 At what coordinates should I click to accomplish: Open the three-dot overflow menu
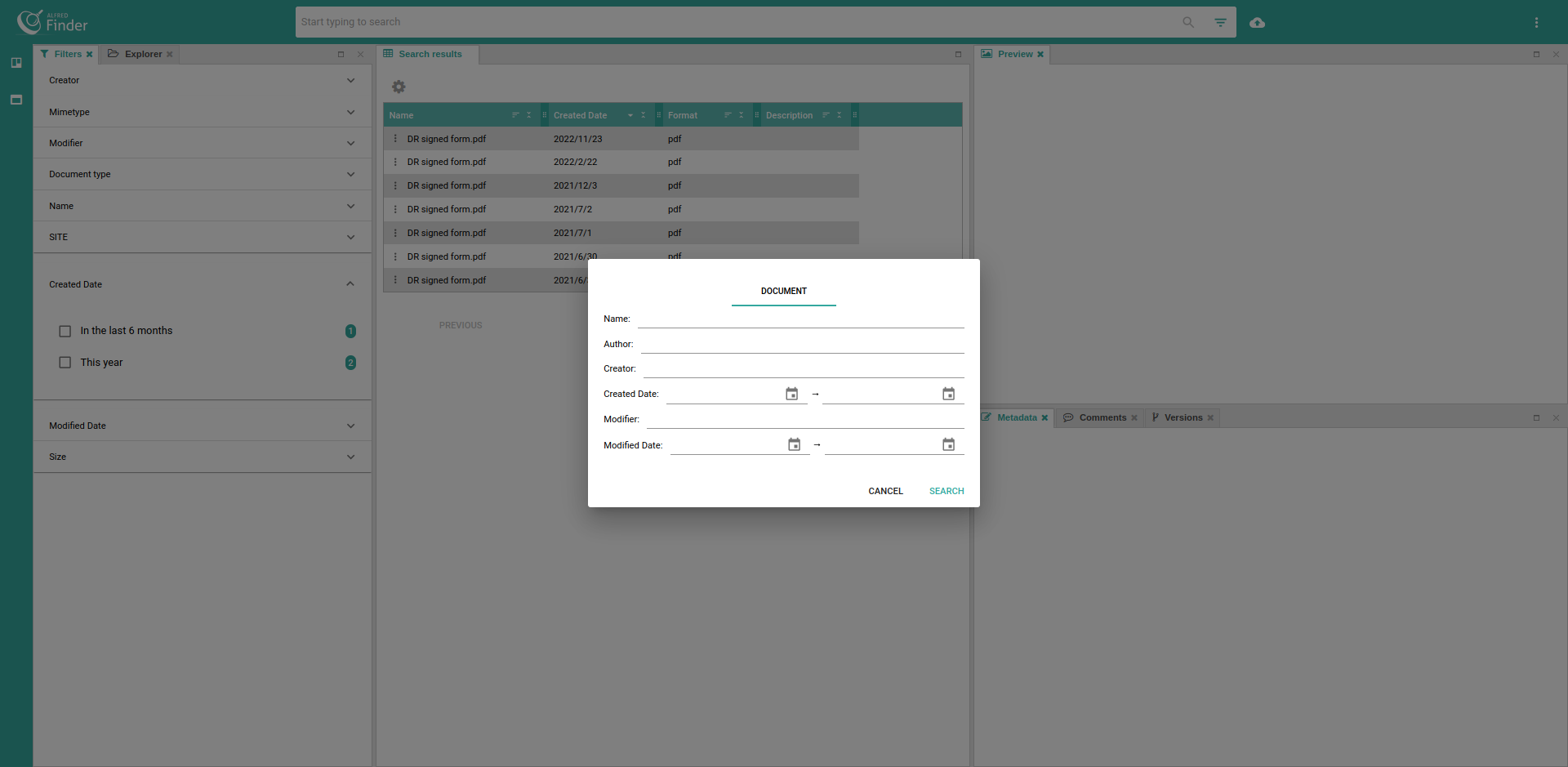point(1536,22)
